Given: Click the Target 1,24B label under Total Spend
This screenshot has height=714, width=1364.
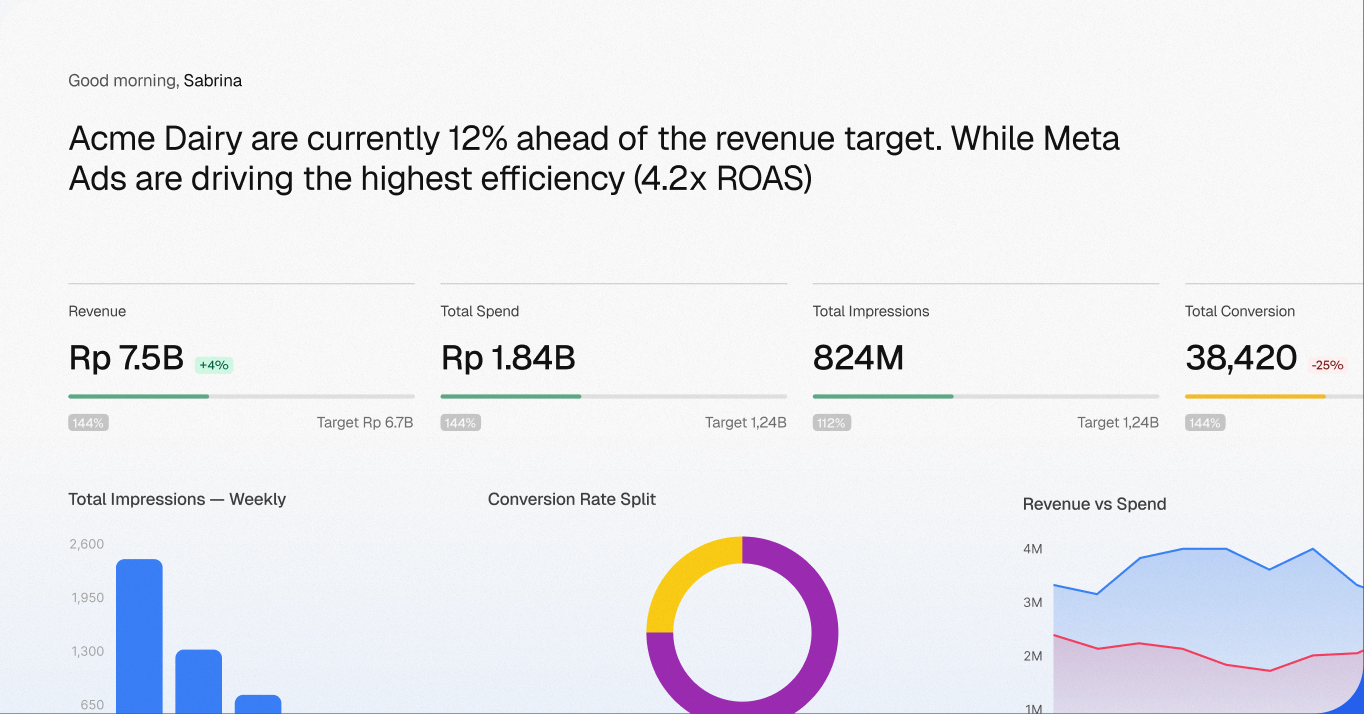Looking at the screenshot, I should click(746, 423).
